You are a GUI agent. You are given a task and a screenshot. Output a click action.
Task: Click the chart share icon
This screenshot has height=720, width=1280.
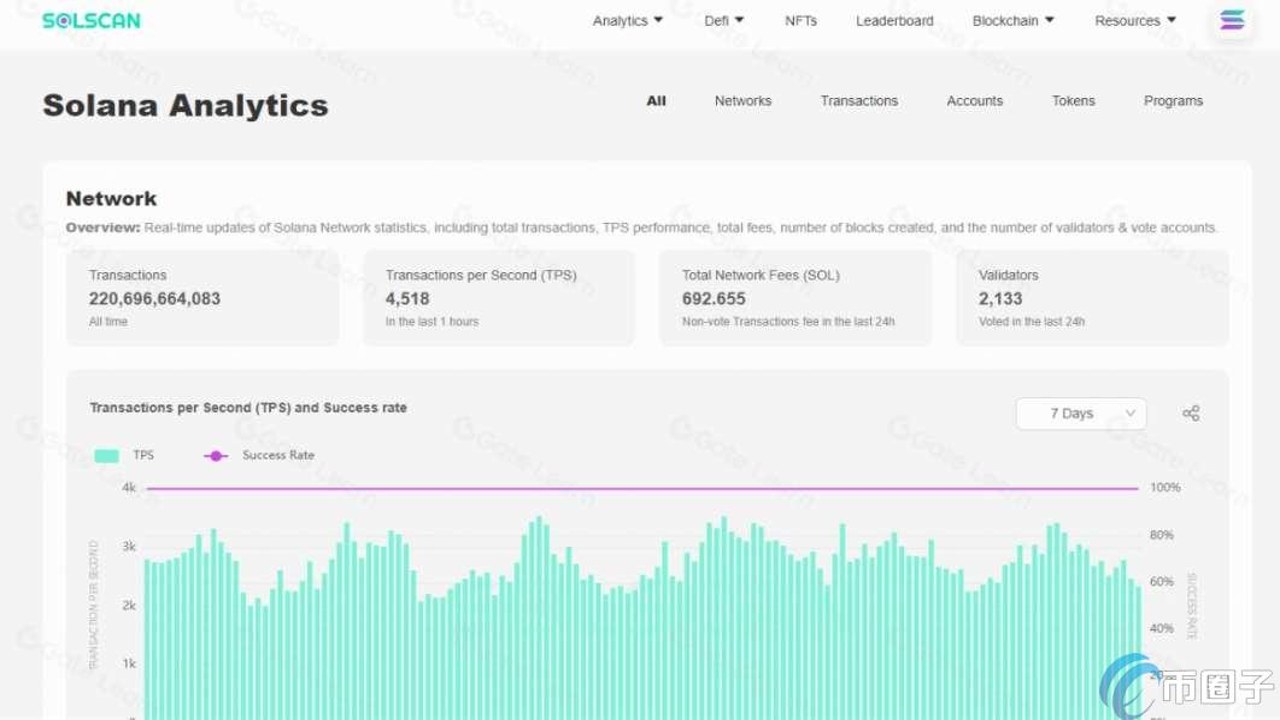pyautogui.click(x=1191, y=413)
